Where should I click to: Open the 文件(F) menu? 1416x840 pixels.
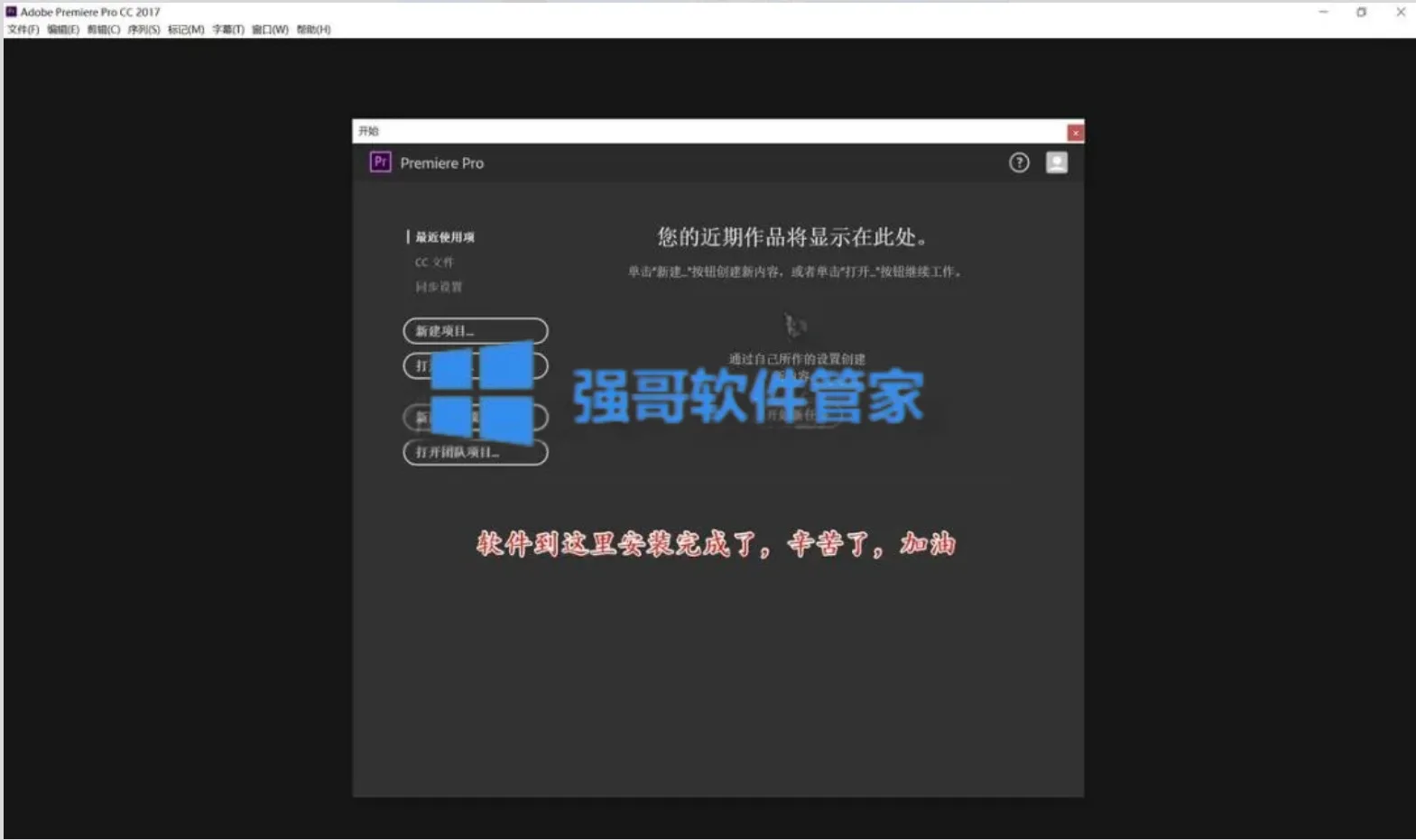pos(23,30)
